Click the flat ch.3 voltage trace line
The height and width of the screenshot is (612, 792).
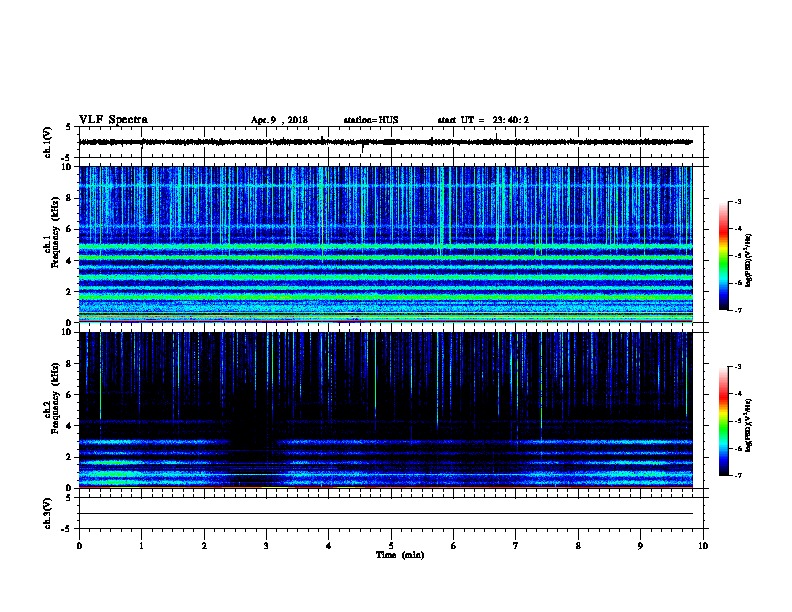click(x=386, y=514)
